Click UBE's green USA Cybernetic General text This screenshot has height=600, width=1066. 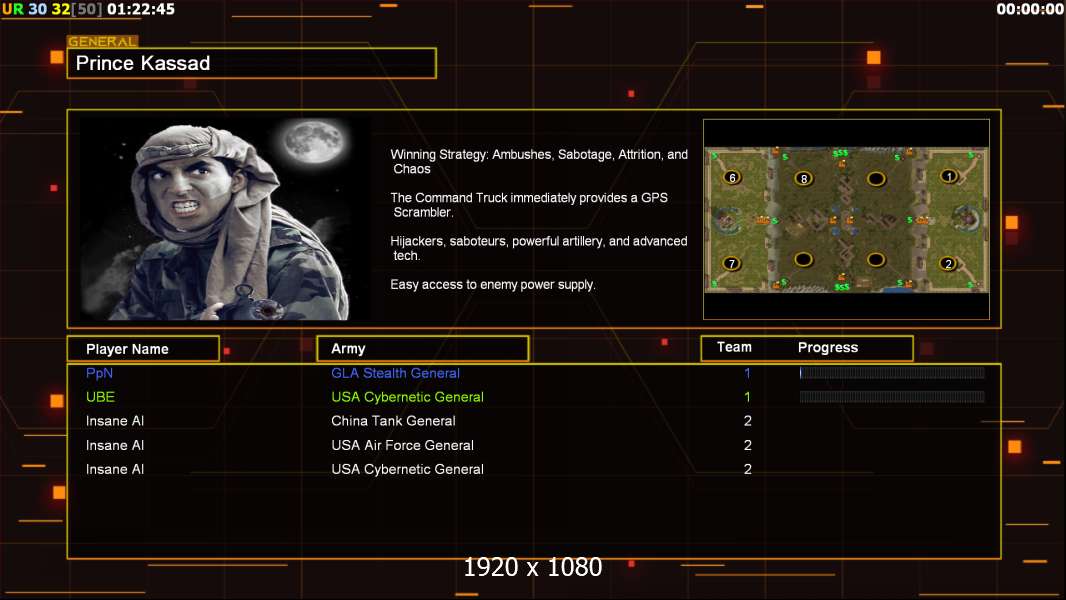pyautogui.click(x=407, y=397)
